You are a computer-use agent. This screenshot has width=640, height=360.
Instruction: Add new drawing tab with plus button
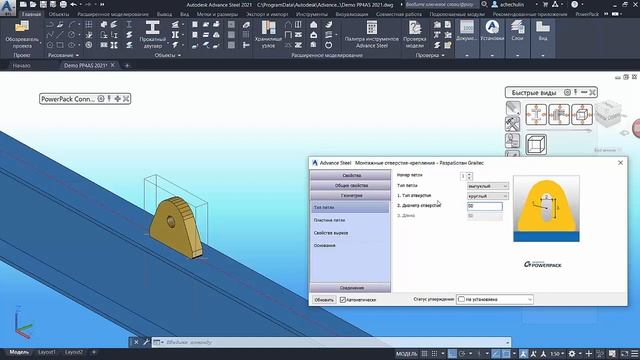pos(127,65)
